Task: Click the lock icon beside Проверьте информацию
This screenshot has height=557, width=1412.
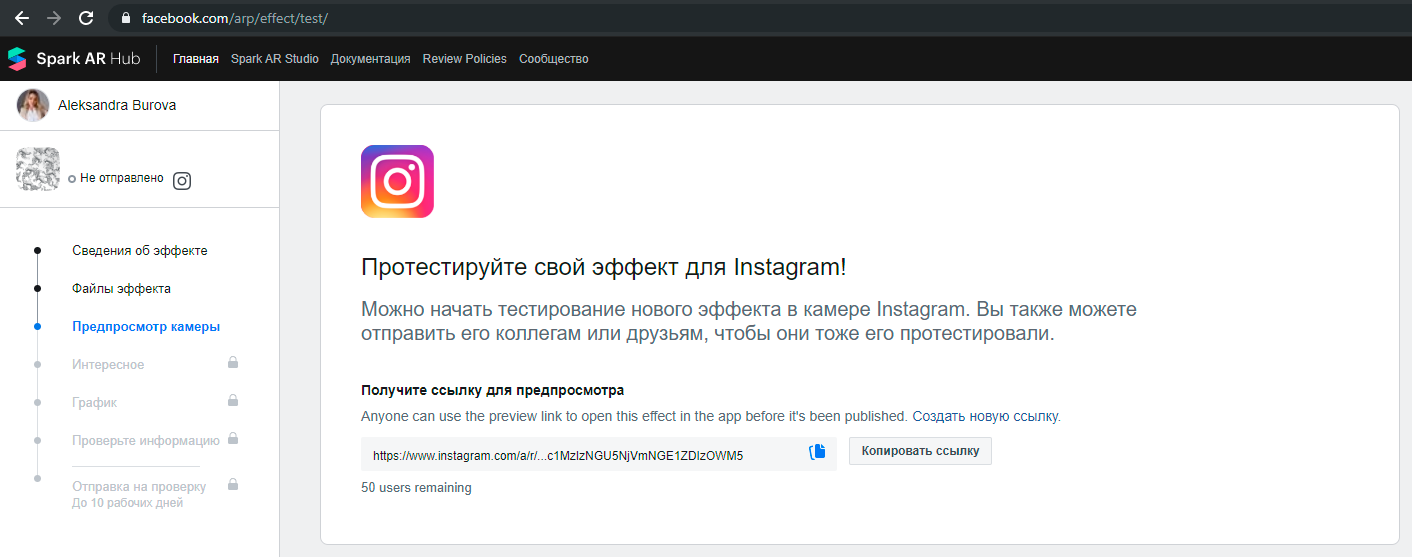Action: (233, 438)
